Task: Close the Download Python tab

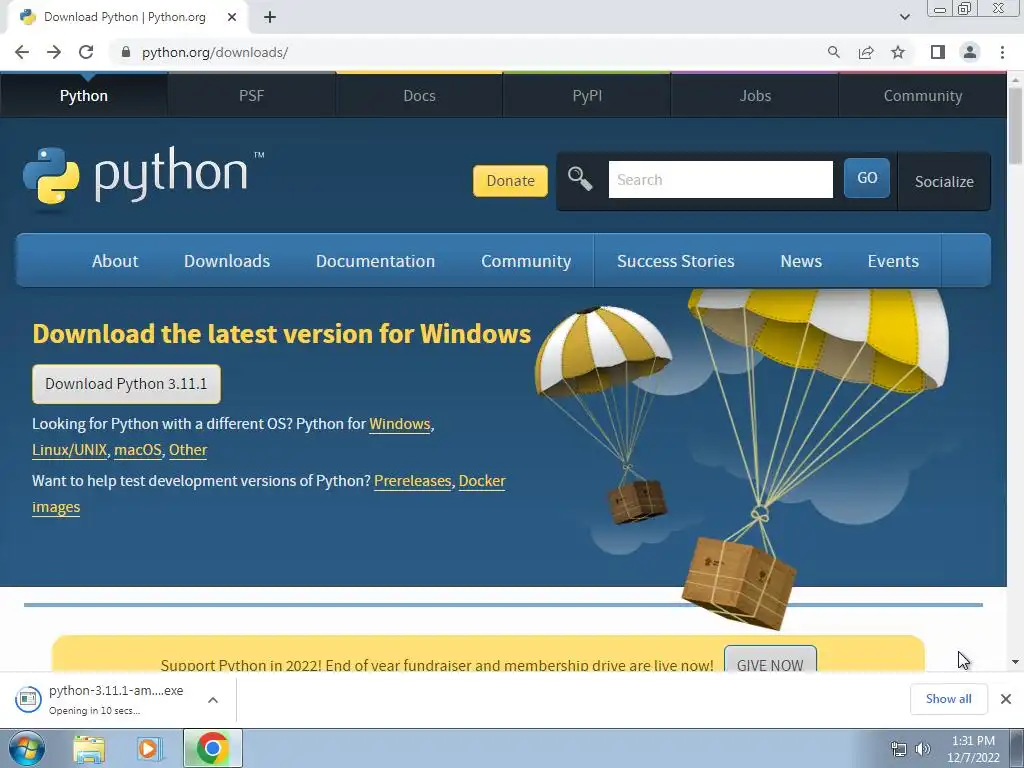Action: (x=232, y=18)
